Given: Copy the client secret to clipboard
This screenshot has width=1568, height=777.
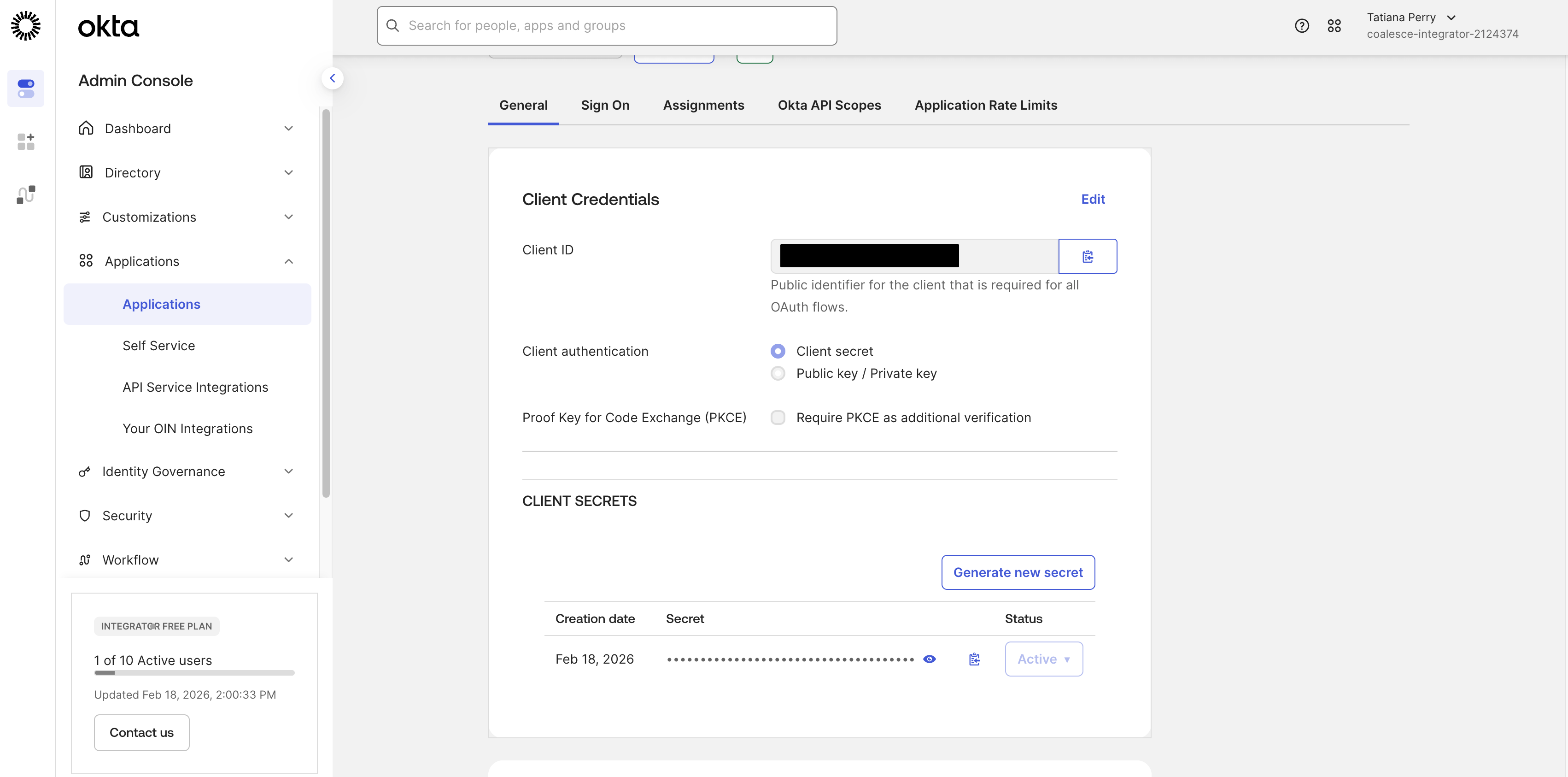Looking at the screenshot, I should [974, 659].
